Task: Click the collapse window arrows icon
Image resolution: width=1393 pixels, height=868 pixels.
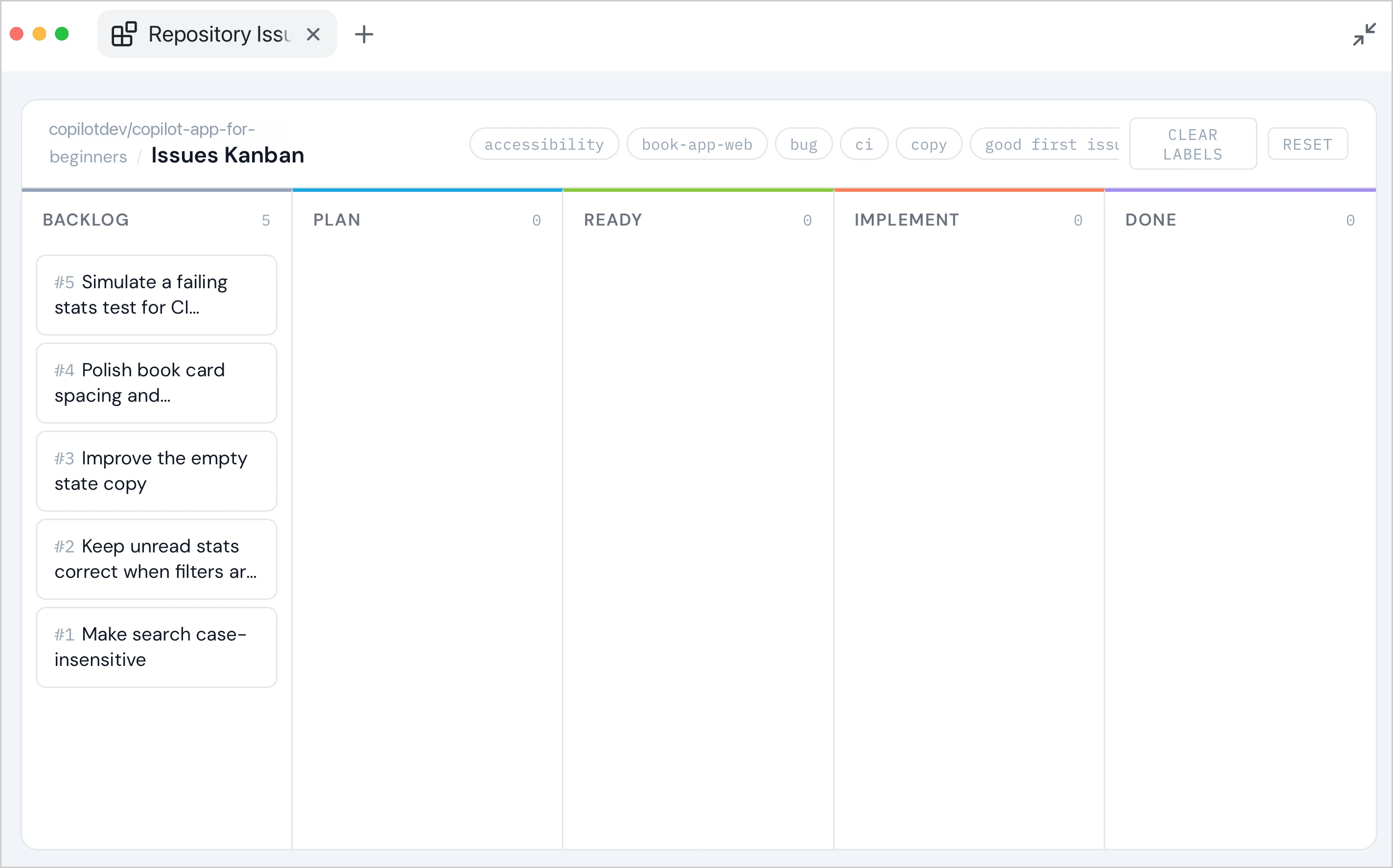Action: coord(1364,34)
